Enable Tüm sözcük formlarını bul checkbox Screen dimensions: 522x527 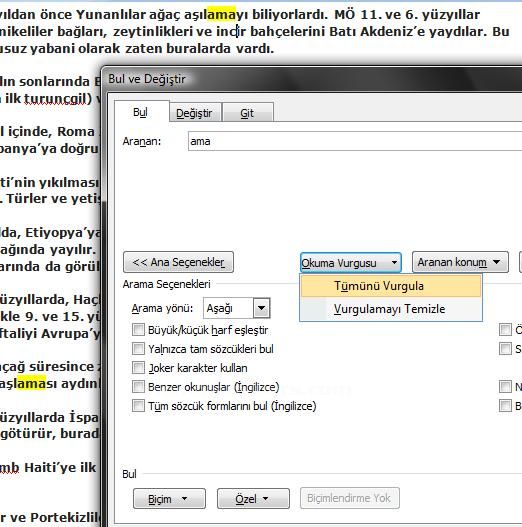pos(138,406)
